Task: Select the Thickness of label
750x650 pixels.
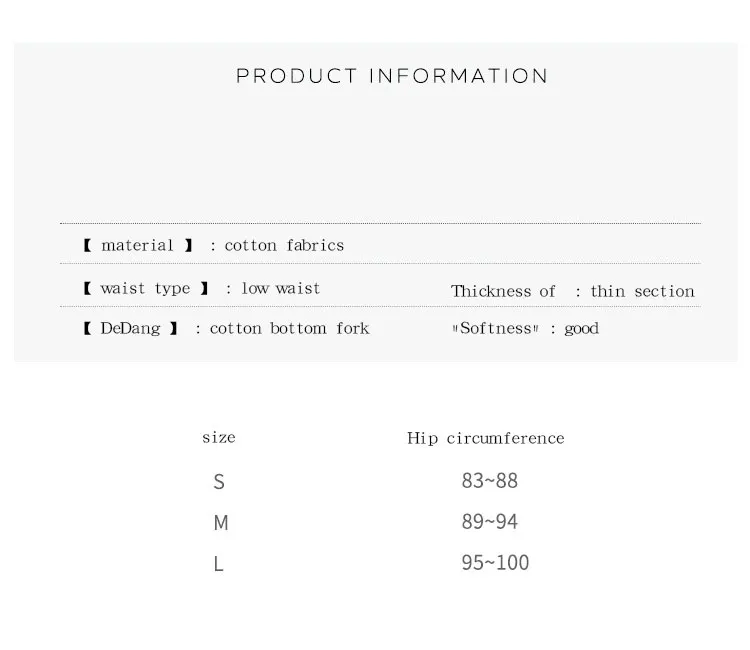Action: (x=503, y=291)
